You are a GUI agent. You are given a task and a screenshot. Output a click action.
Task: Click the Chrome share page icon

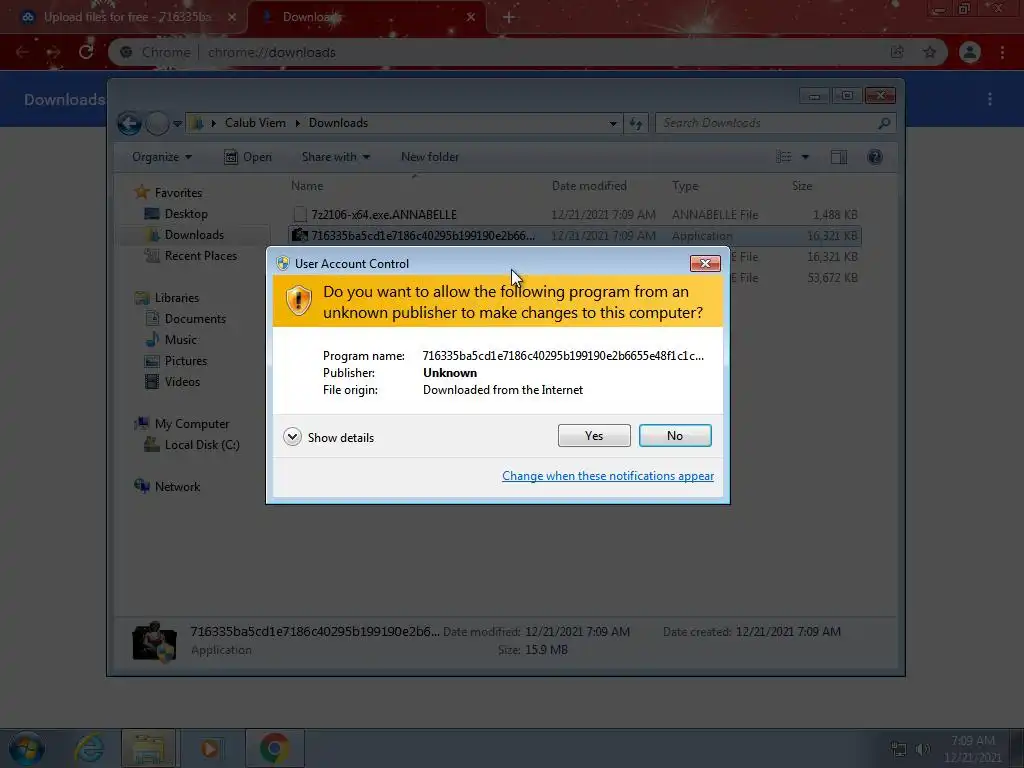coord(897,52)
